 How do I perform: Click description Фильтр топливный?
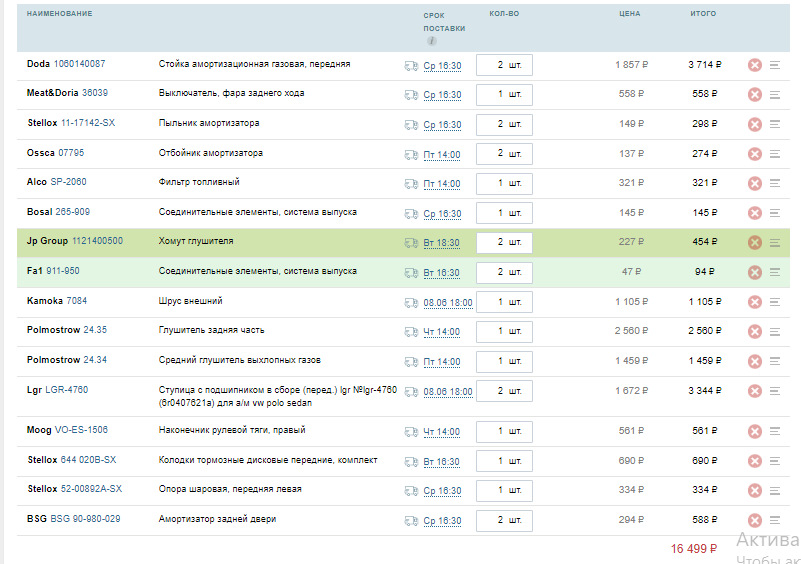(199, 182)
